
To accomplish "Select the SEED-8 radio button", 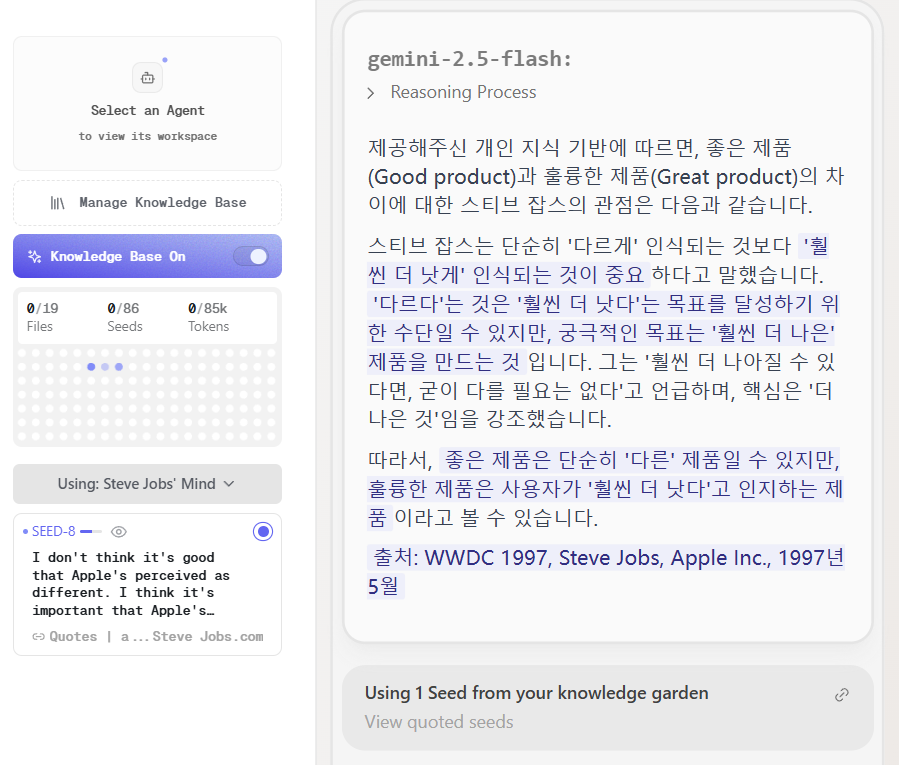I will coord(263,532).
